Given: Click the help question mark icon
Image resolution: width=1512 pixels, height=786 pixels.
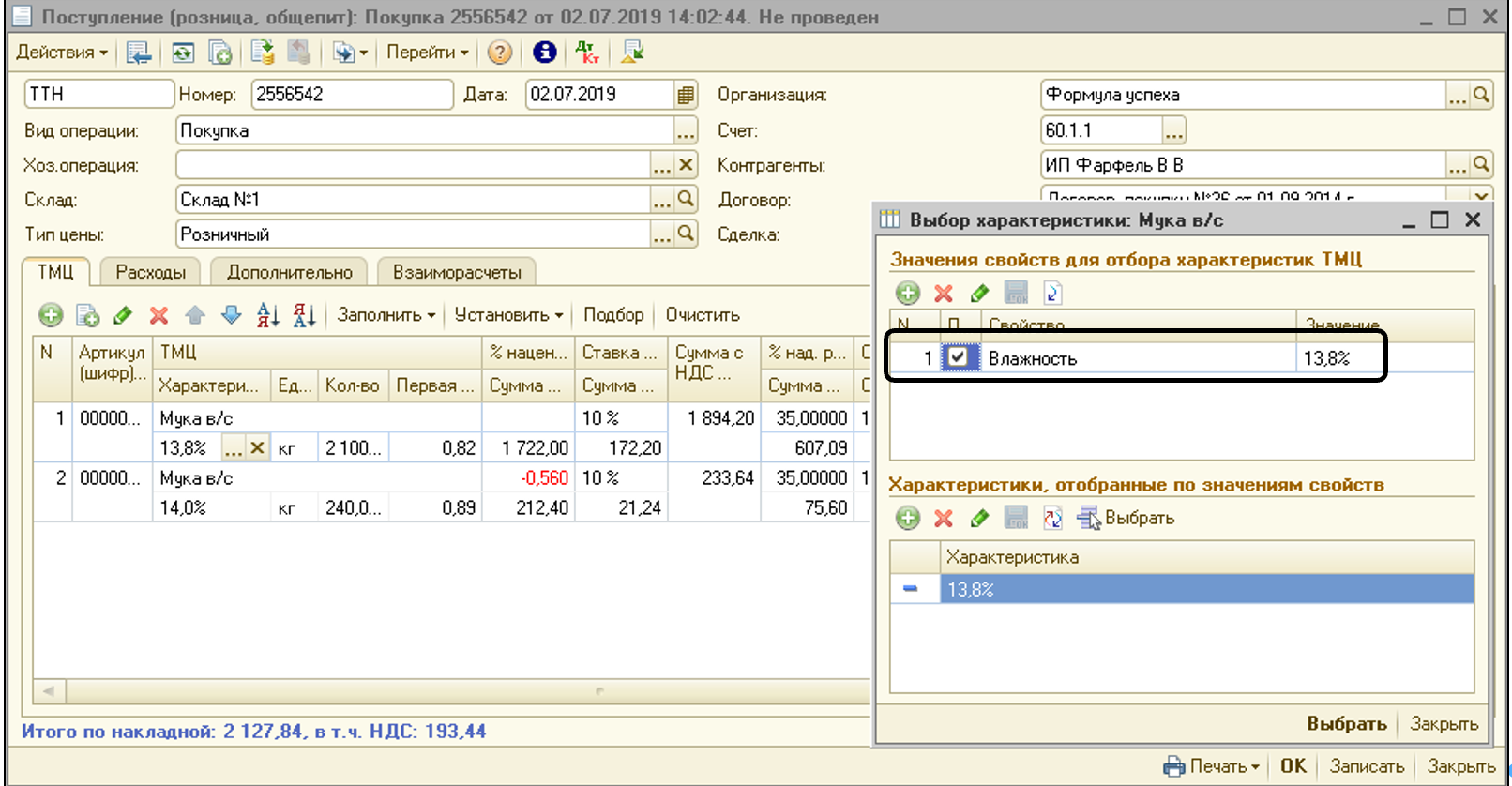Looking at the screenshot, I should point(500,53).
